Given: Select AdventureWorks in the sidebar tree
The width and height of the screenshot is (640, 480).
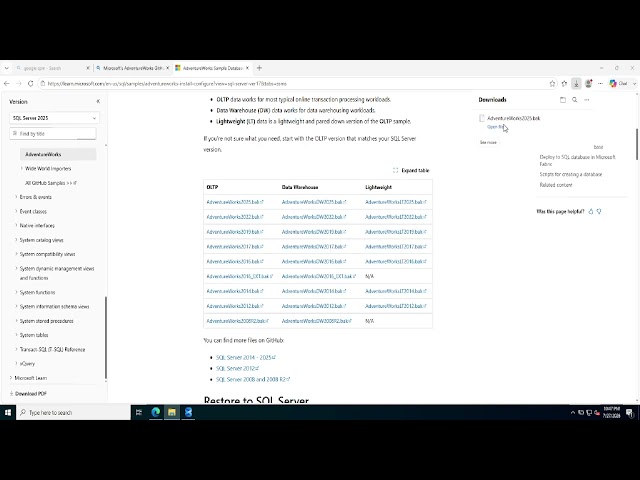Looking at the screenshot, I should coord(58,154).
